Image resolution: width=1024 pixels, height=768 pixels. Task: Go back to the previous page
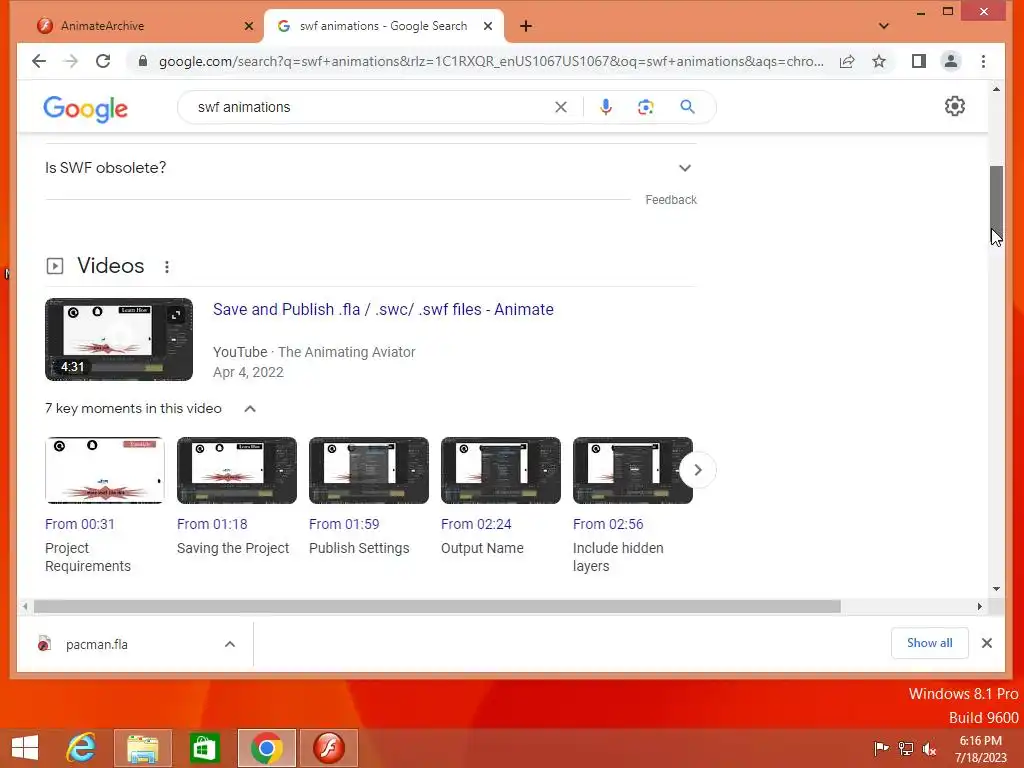(x=39, y=61)
